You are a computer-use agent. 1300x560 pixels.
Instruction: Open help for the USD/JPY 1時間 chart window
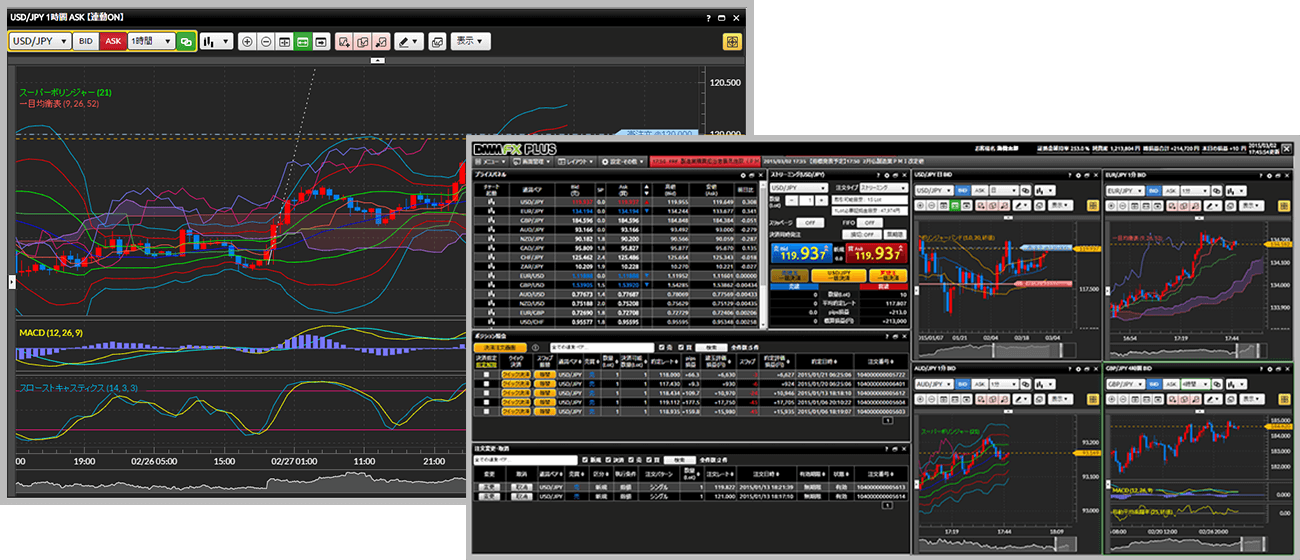[x=708, y=18]
